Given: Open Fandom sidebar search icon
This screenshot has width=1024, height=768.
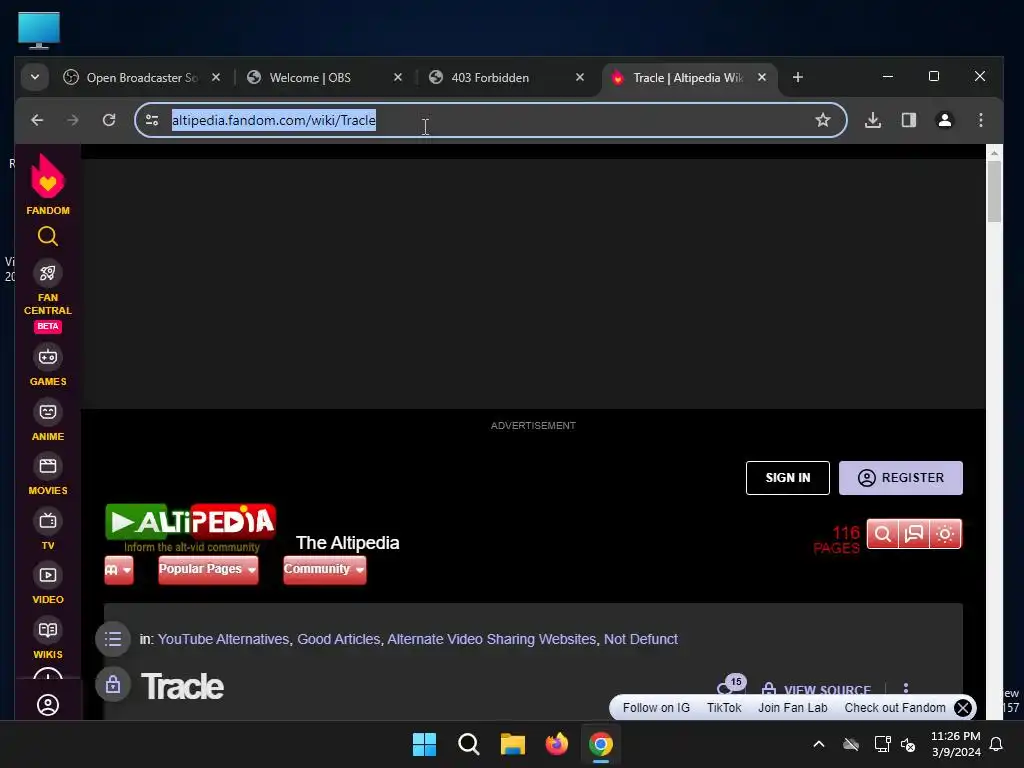Looking at the screenshot, I should pos(48,236).
